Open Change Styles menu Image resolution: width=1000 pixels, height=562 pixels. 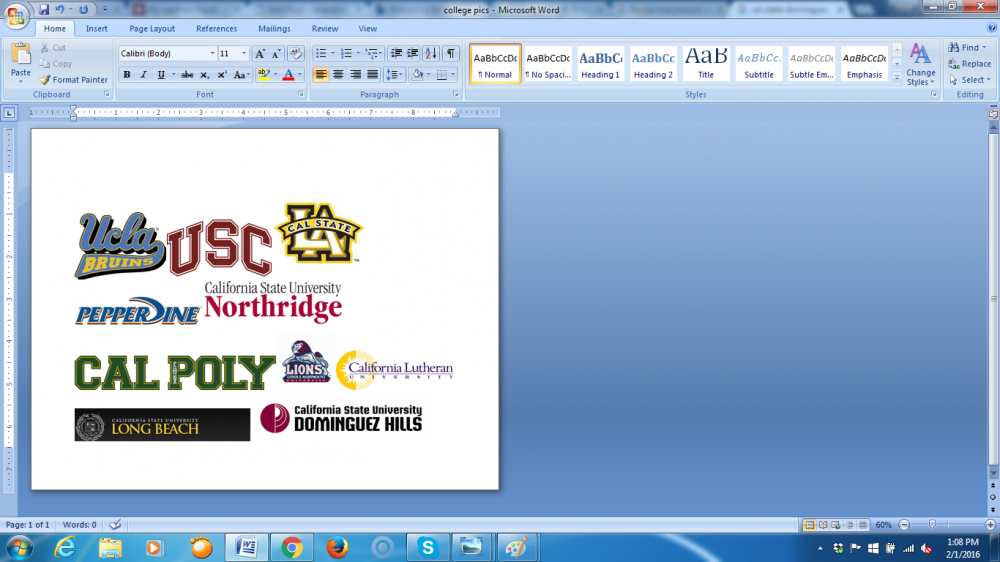(920, 64)
